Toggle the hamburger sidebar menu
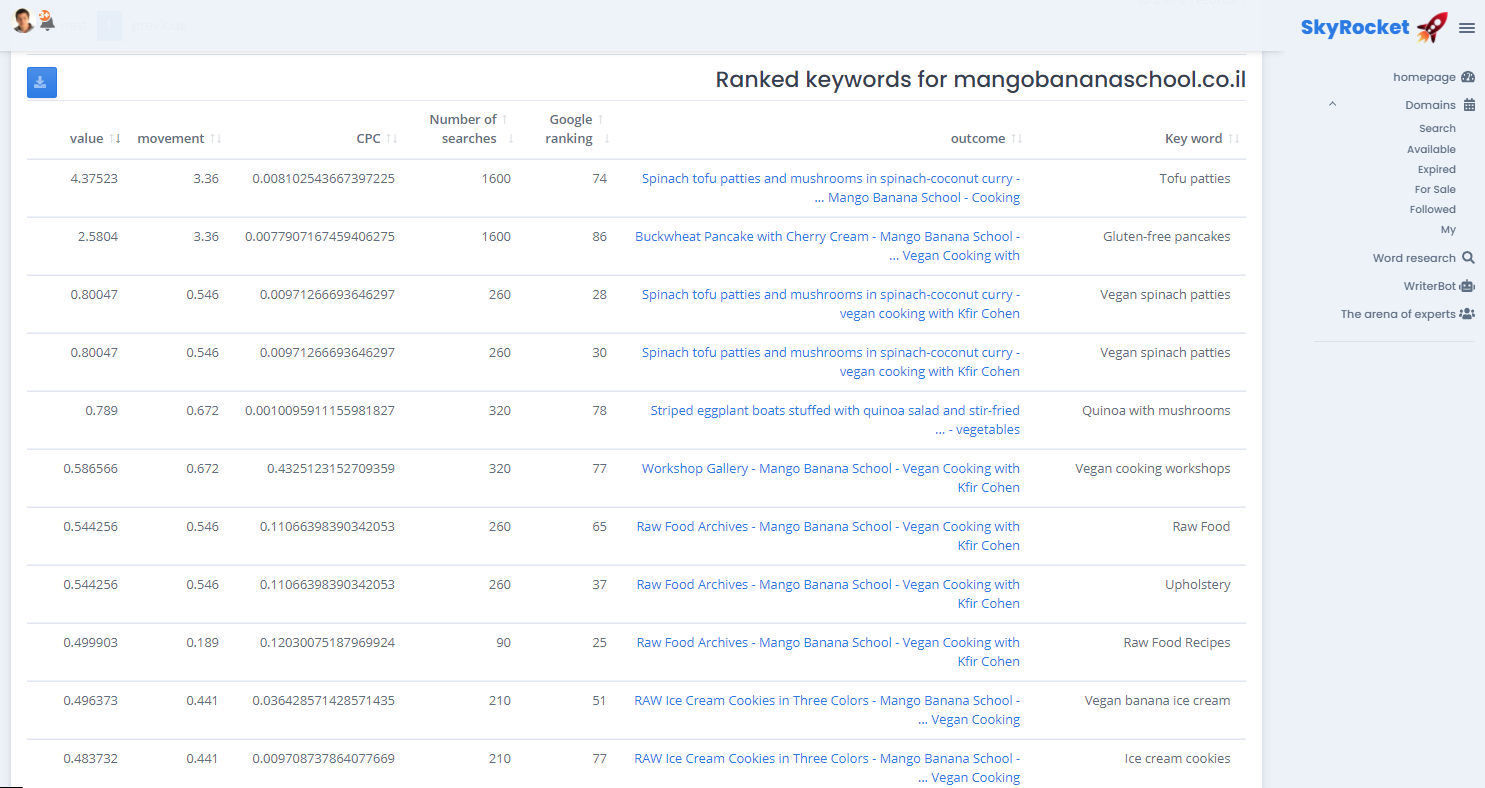Screen dimensions: 1485x788 pyautogui.click(x=1466, y=28)
